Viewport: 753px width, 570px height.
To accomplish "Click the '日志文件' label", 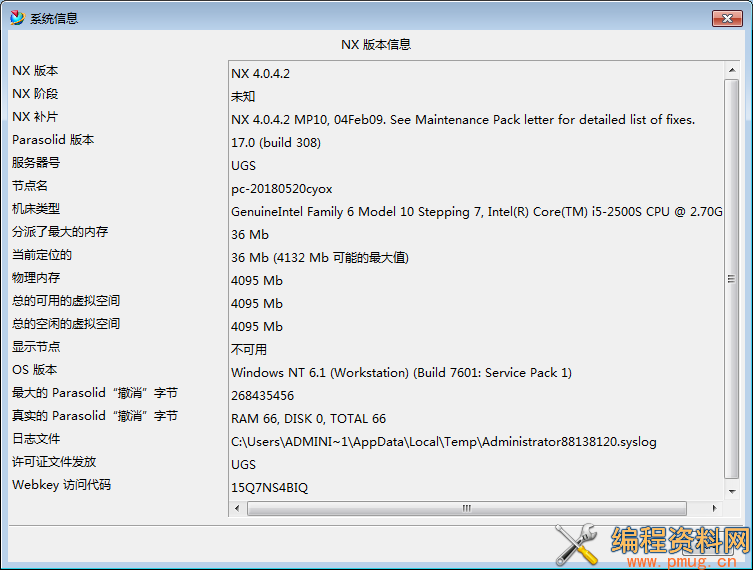I will click(36, 439).
